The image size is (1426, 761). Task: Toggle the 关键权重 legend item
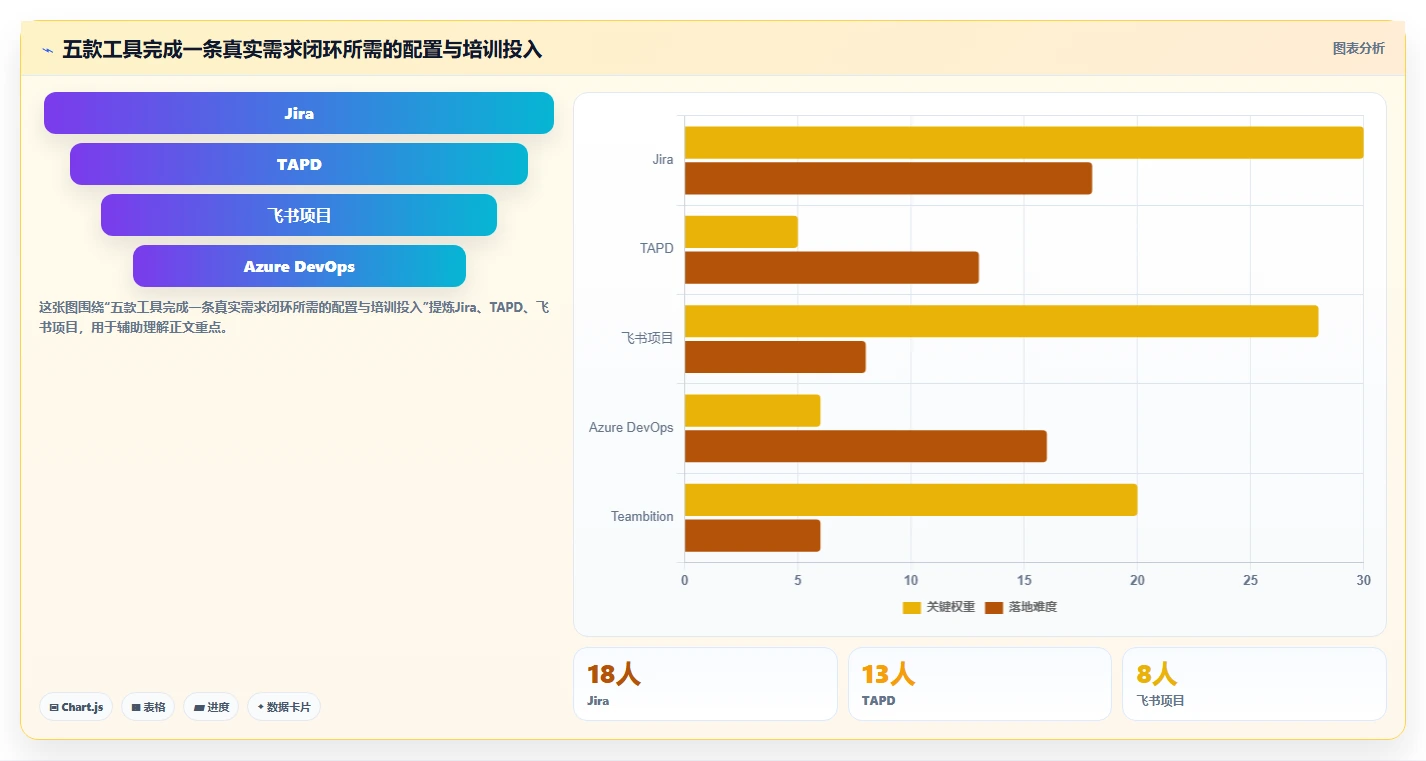coord(939,607)
